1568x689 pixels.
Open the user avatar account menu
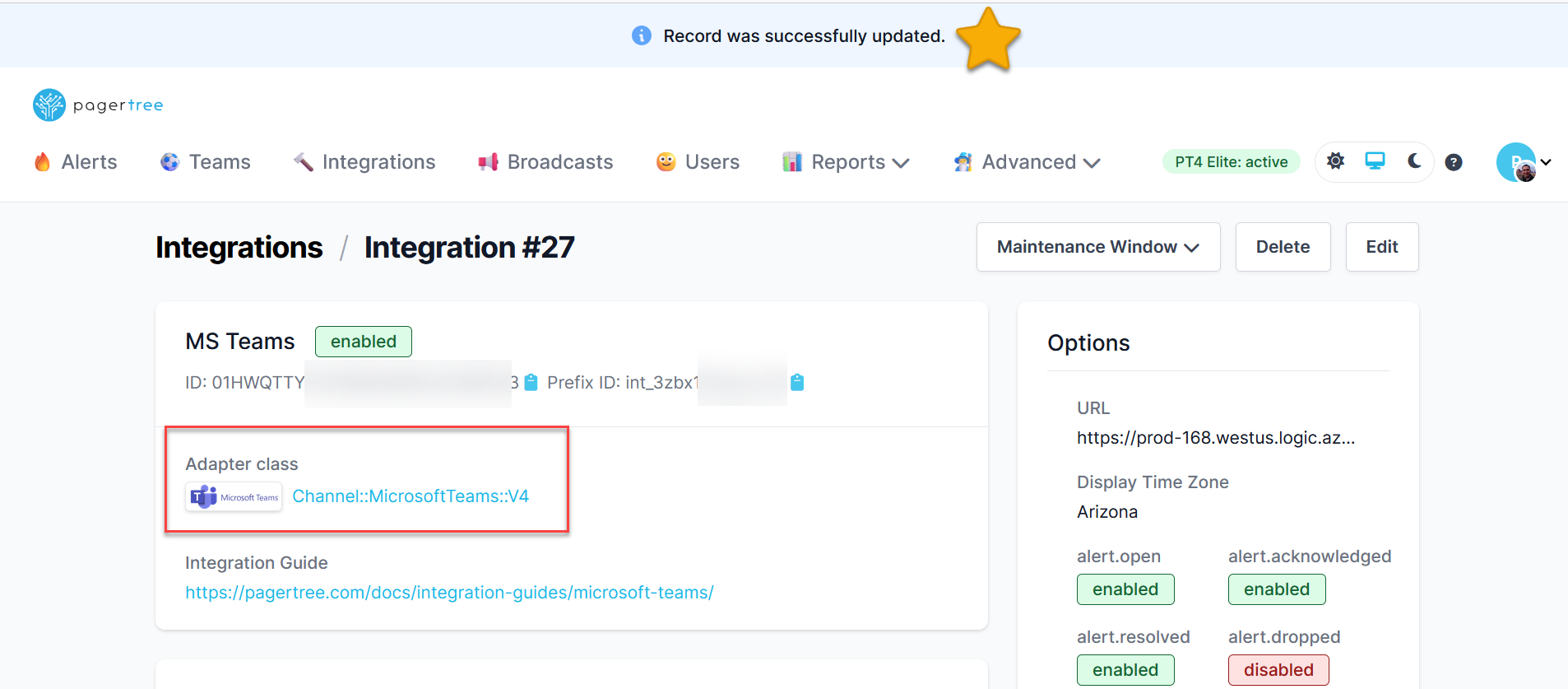point(1524,162)
